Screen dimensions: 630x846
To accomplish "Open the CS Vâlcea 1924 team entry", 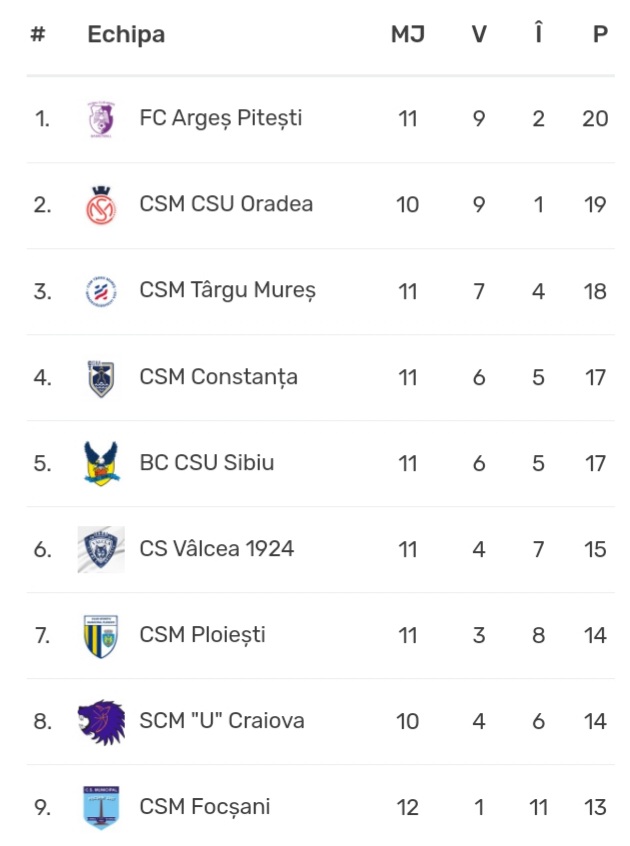I will [x=216, y=549].
